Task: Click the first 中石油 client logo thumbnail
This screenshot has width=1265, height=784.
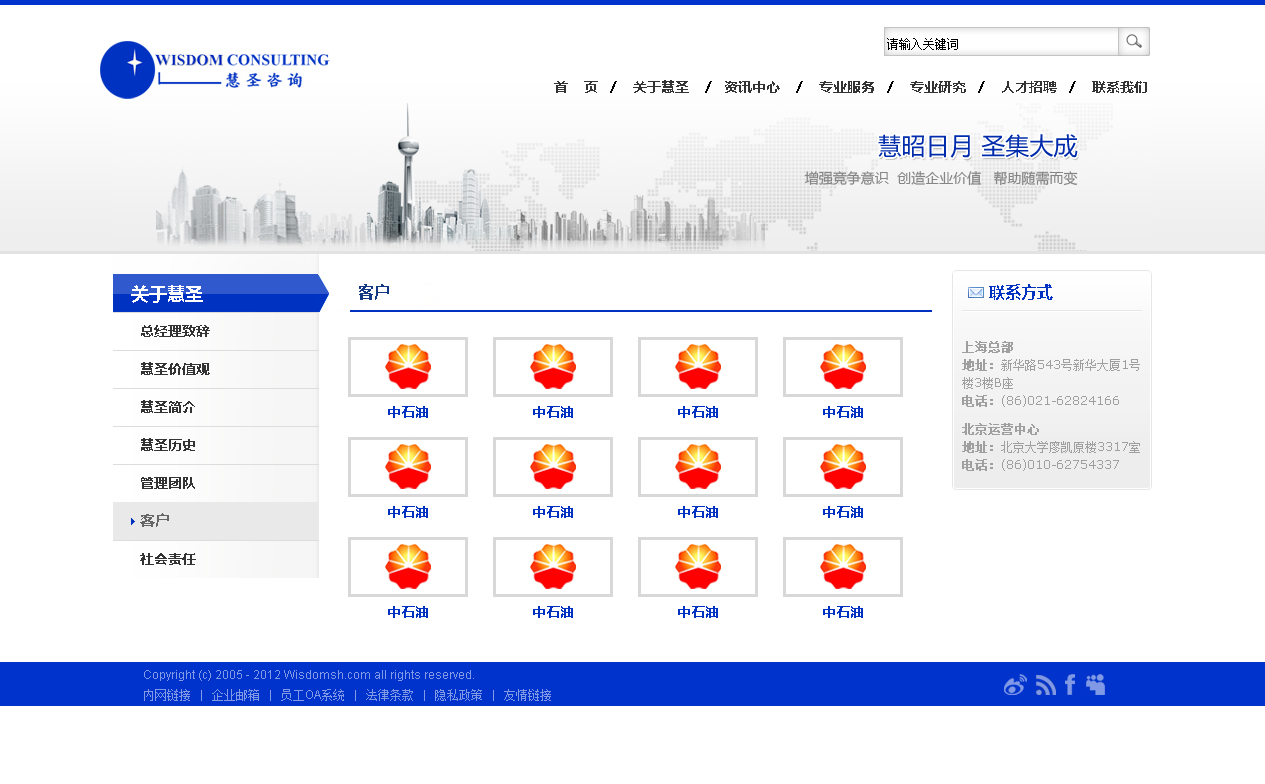Action: click(x=408, y=367)
